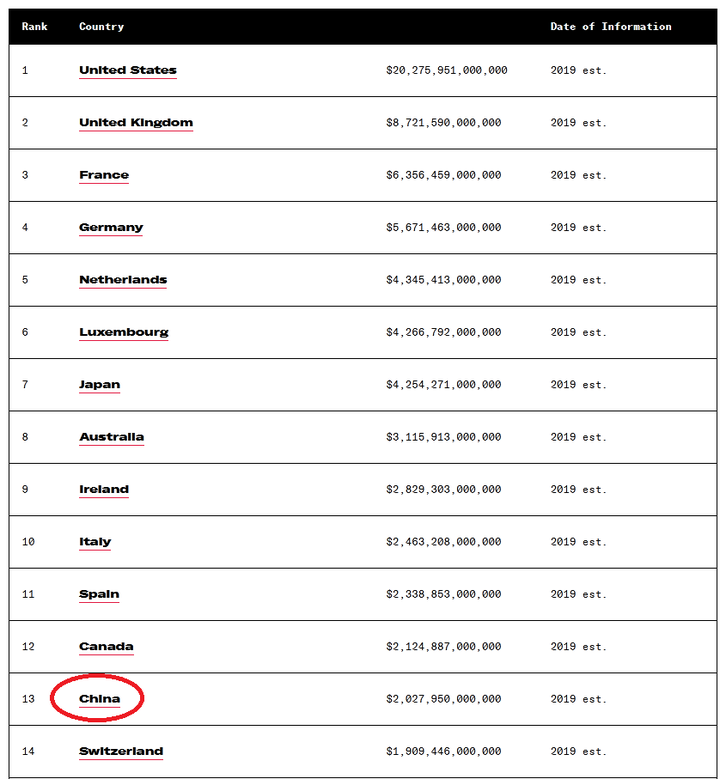The height and width of the screenshot is (779, 720).
Task: Open the Canada link
Action: click(106, 647)
